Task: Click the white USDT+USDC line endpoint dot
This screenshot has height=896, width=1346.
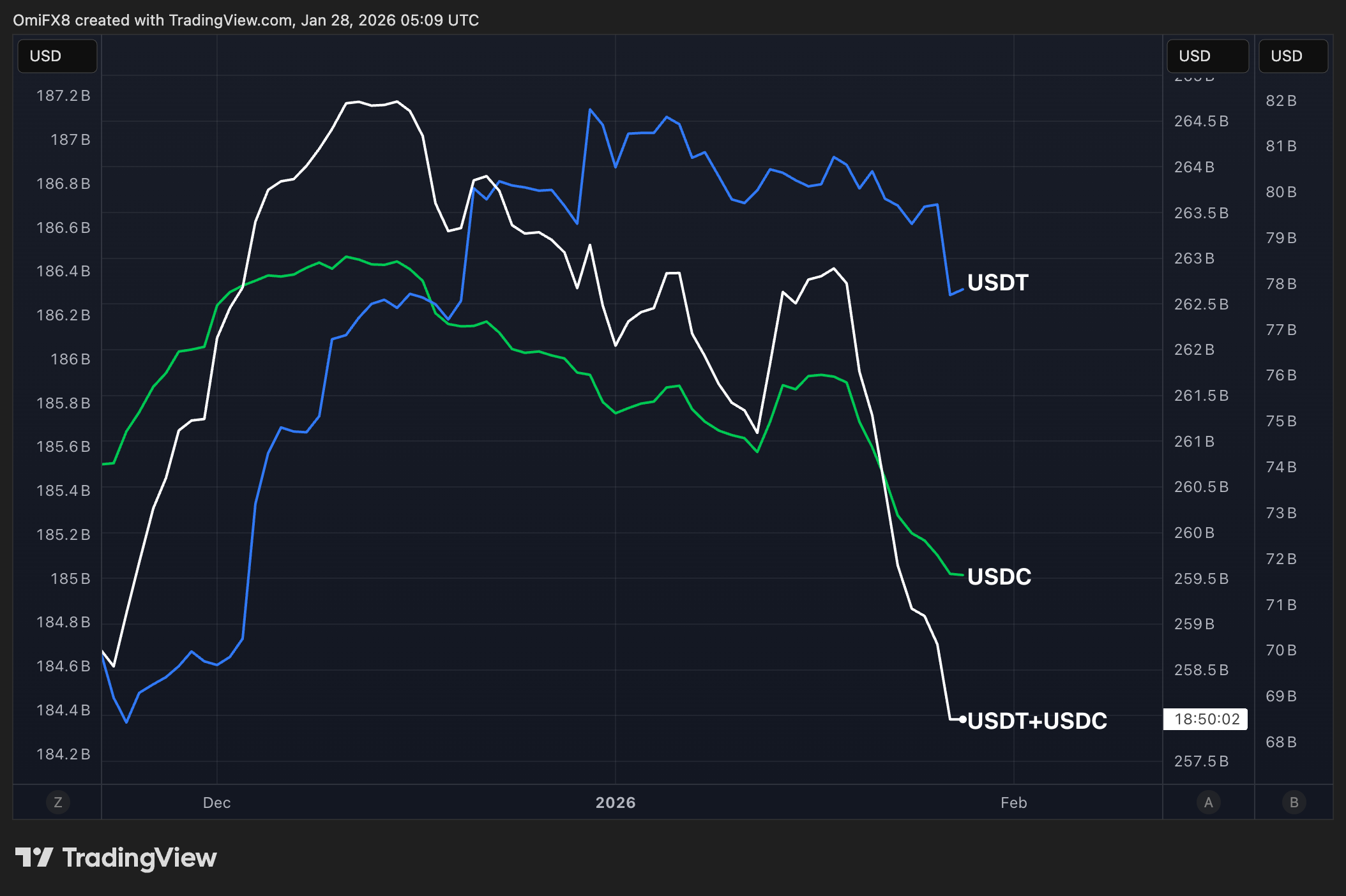Action: 962,719
